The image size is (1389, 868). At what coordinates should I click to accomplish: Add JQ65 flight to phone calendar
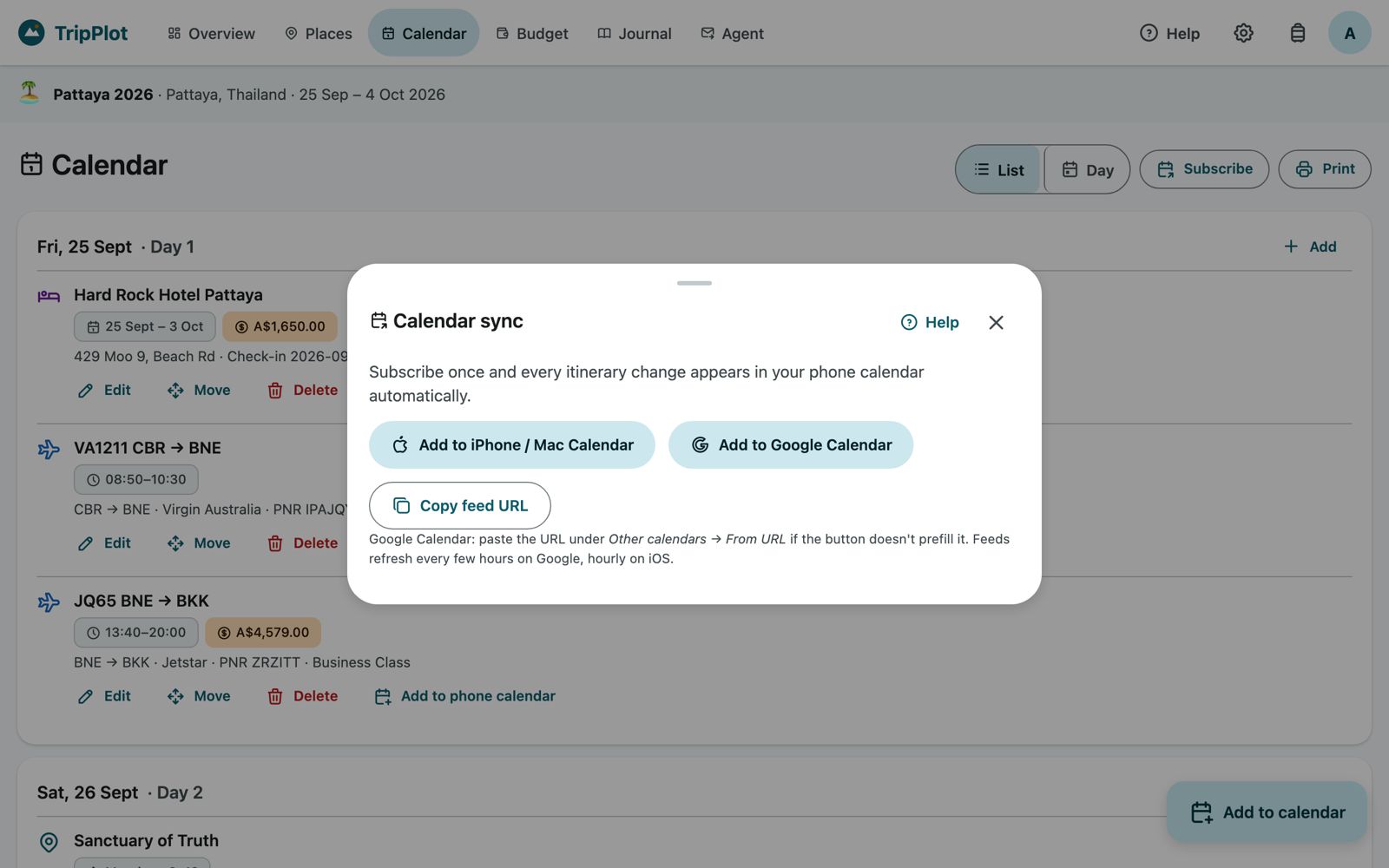click(464, 695)
